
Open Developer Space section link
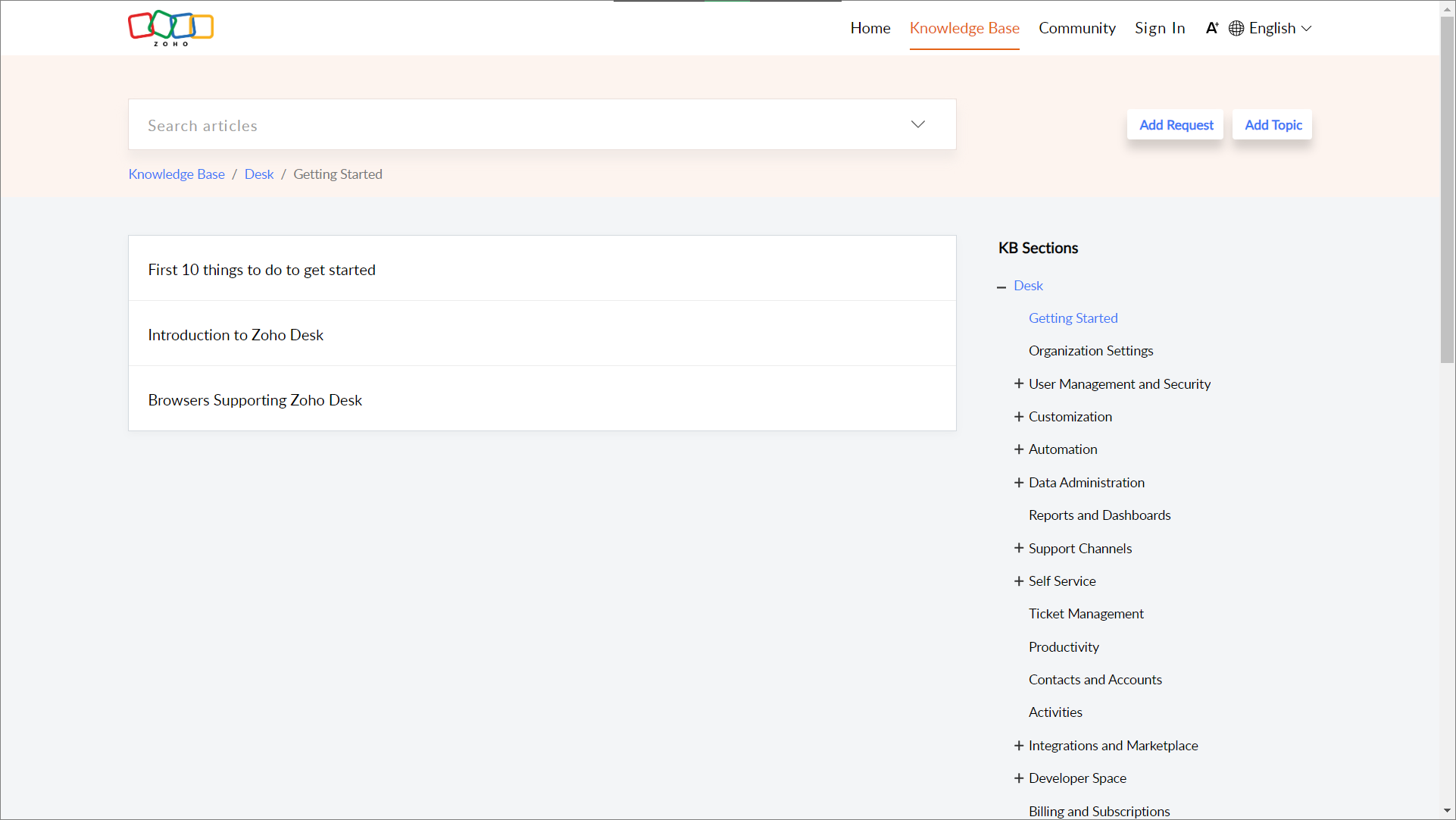[1077, 778]
